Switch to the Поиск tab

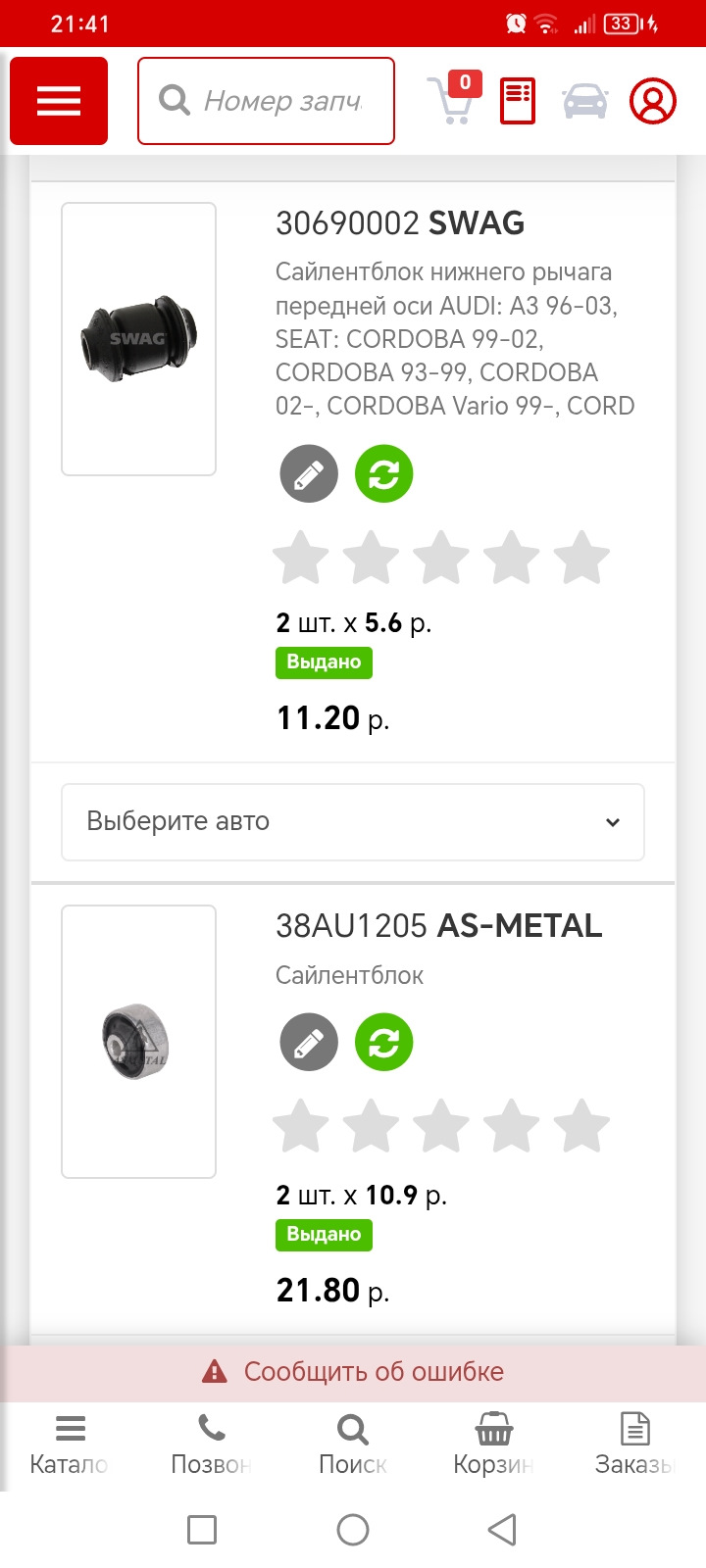click(x=353, y=1445)
